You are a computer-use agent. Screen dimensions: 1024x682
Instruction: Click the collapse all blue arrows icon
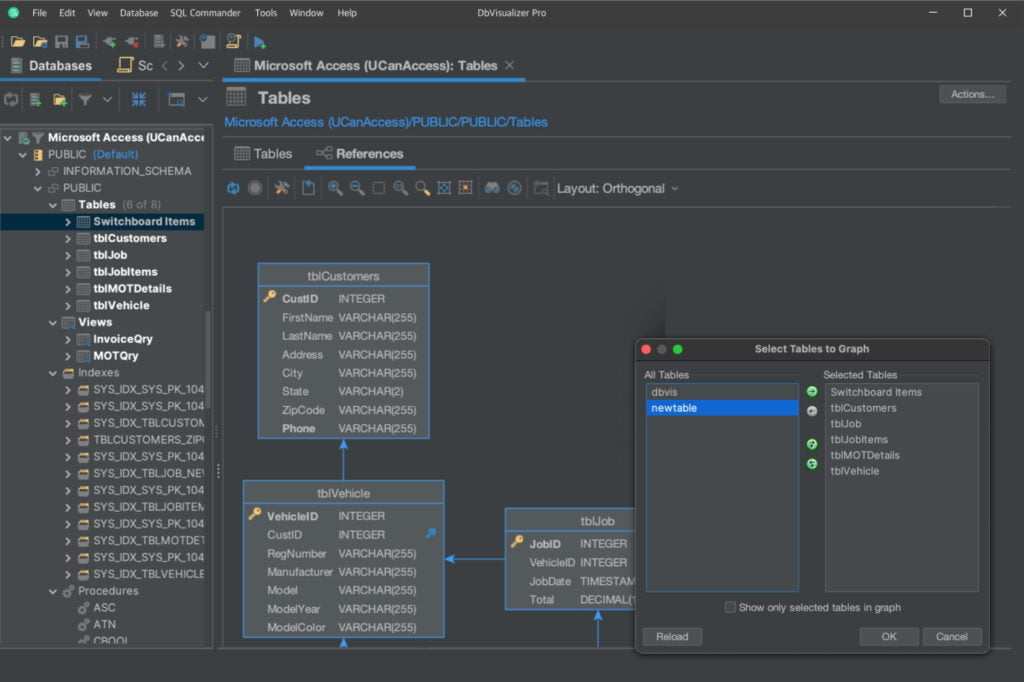[x=138, y=99]
